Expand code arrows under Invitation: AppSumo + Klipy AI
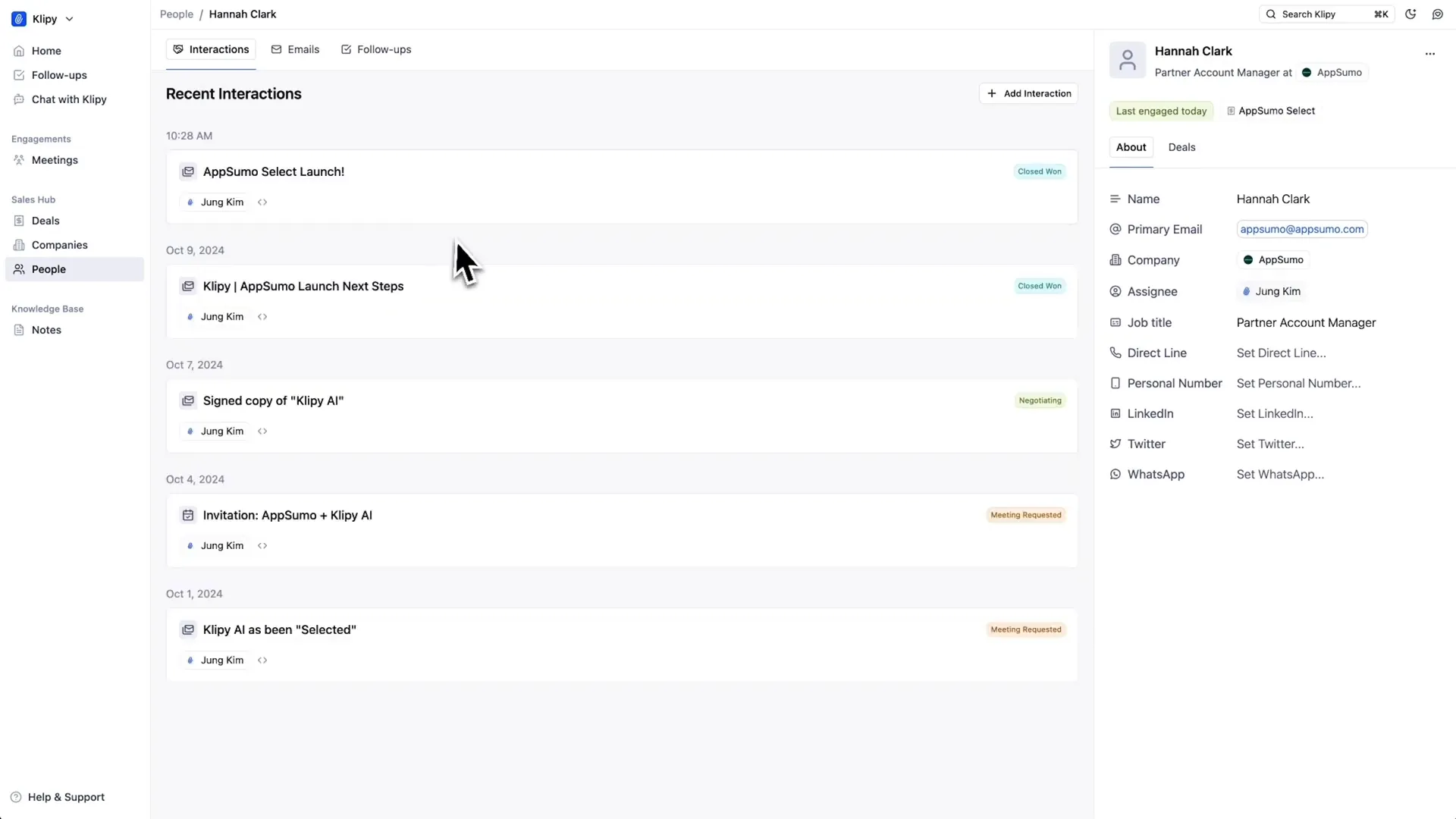 pyautogui.click(x=262, y=546)
